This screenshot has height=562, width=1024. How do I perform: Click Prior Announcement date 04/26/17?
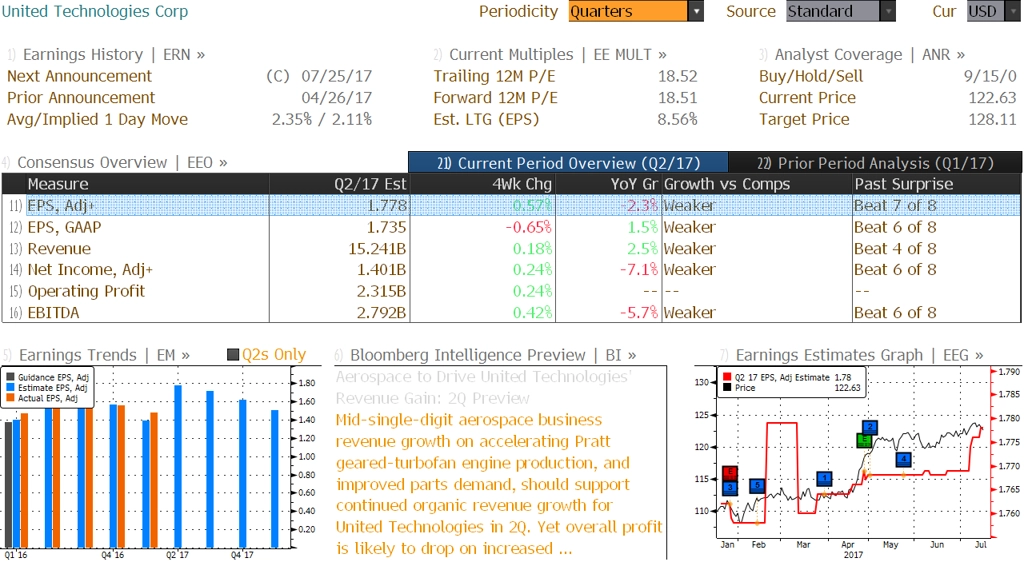click(336, 98)
